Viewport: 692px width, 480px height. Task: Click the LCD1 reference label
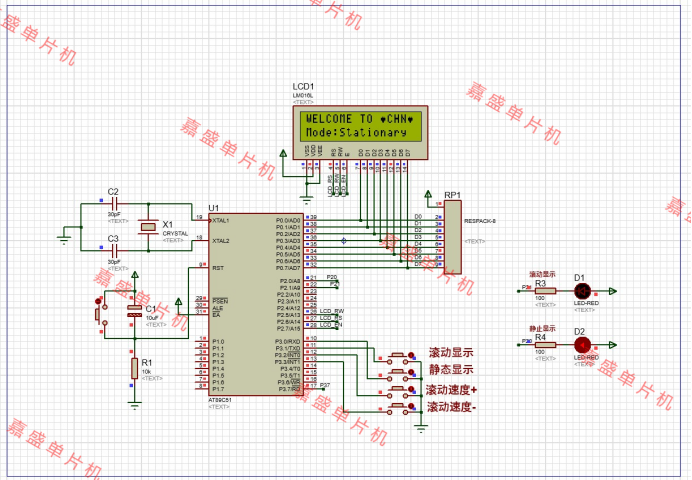(x=303, y=86)
